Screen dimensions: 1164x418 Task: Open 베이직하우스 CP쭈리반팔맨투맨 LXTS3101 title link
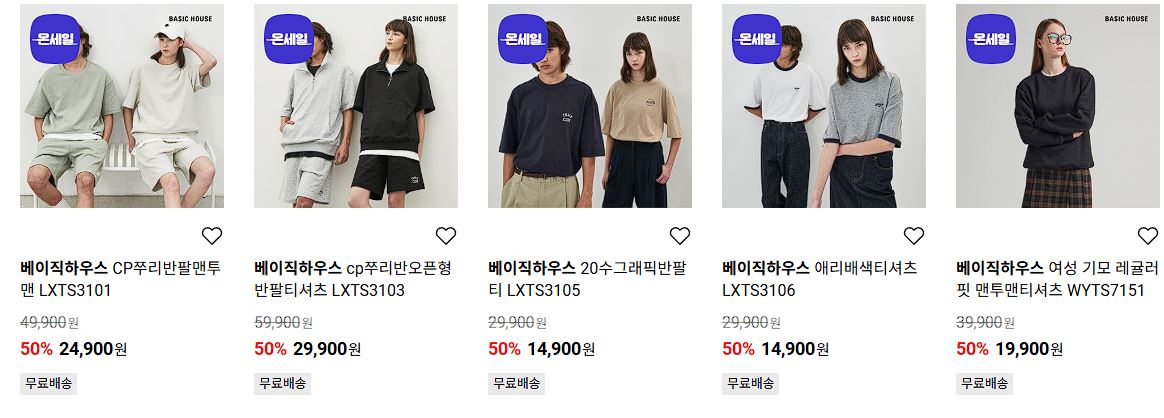click(120, 279)
